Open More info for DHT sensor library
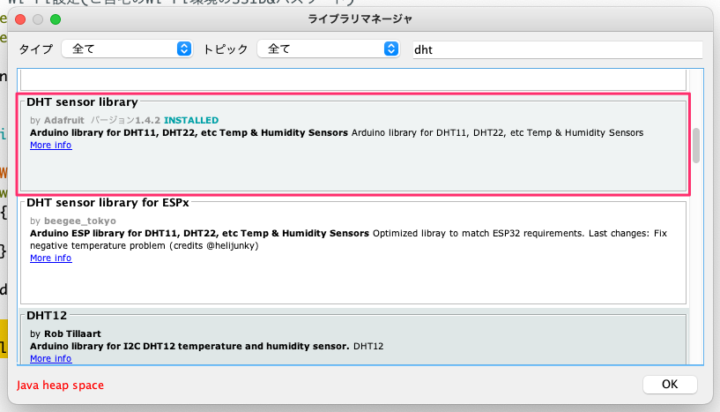 pos(50,145)
